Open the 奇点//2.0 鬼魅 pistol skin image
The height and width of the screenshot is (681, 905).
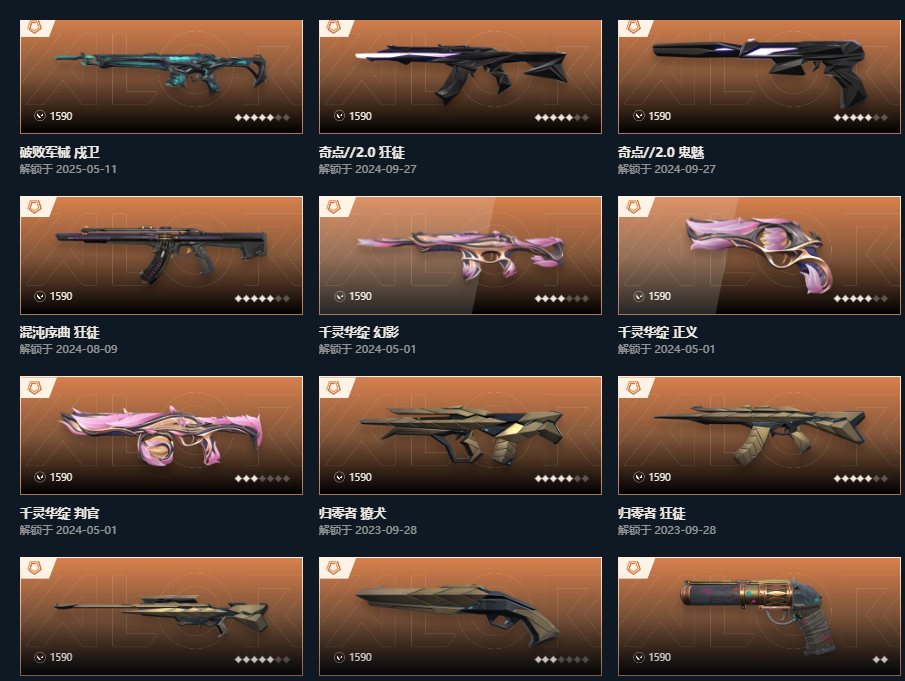click(x=759, y=77)
